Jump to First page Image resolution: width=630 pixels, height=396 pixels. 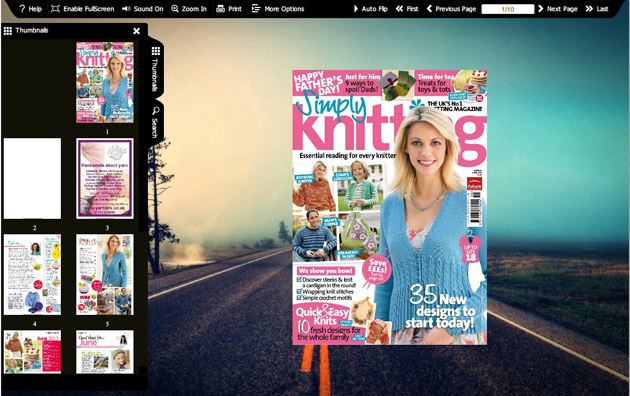[407, 8]
